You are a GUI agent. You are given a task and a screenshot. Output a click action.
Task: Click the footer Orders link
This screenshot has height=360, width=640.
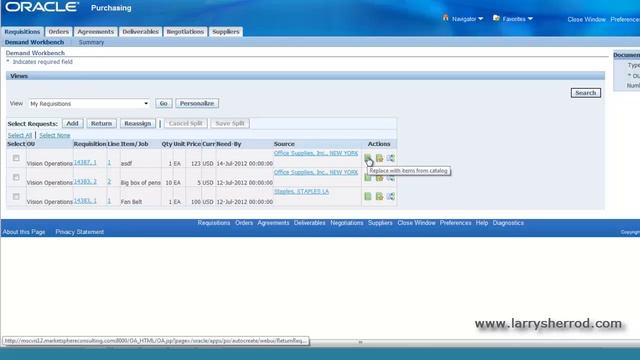[244, 223]
